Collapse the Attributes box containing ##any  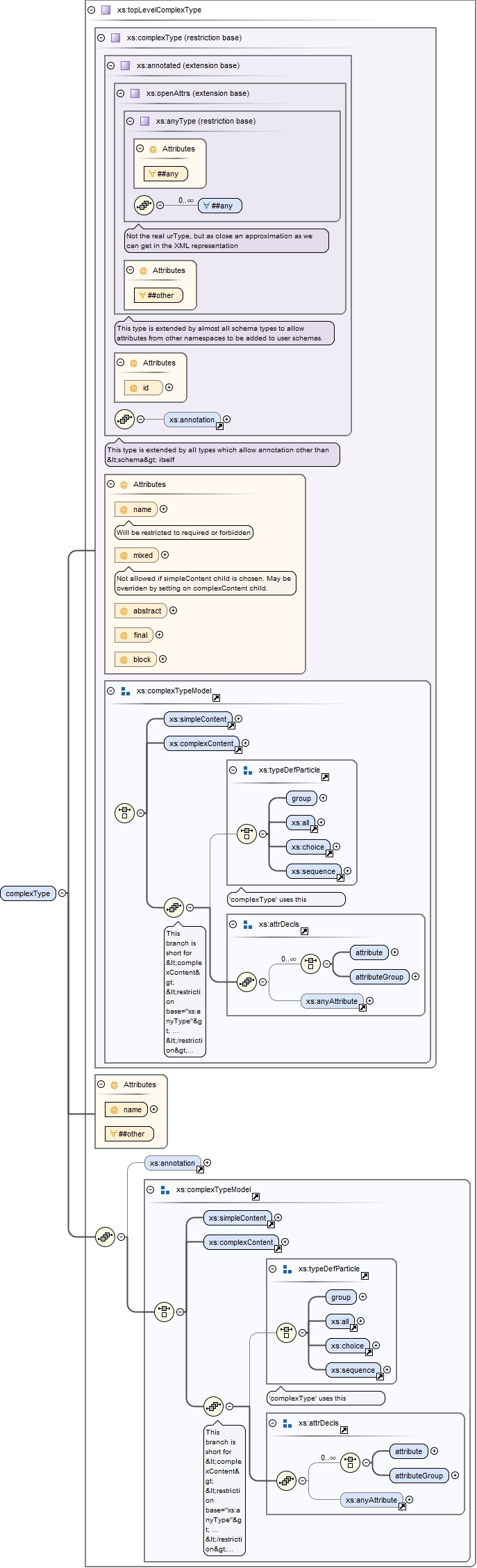click(140, 149)
